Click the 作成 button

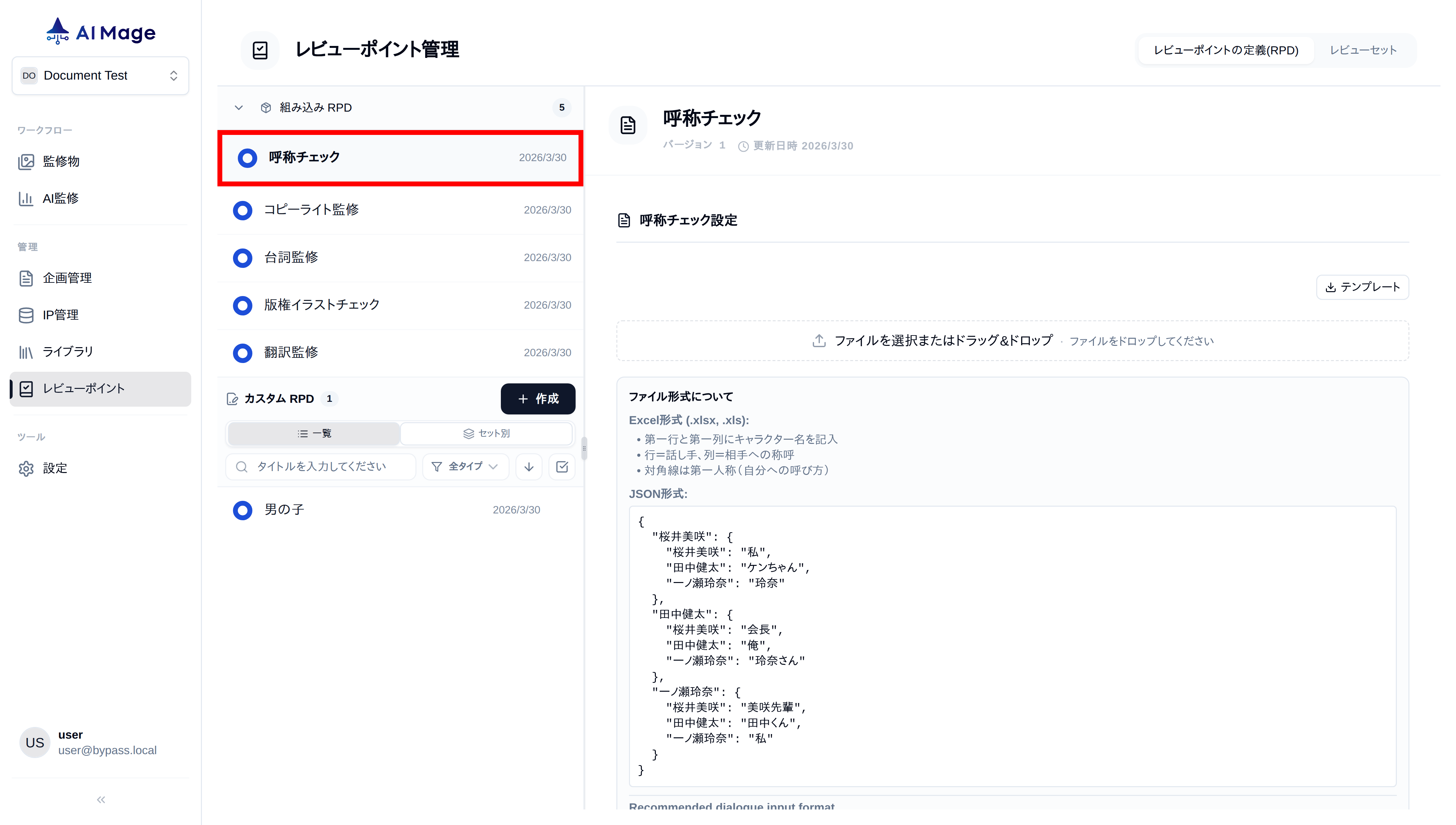[x=538, y=399]
